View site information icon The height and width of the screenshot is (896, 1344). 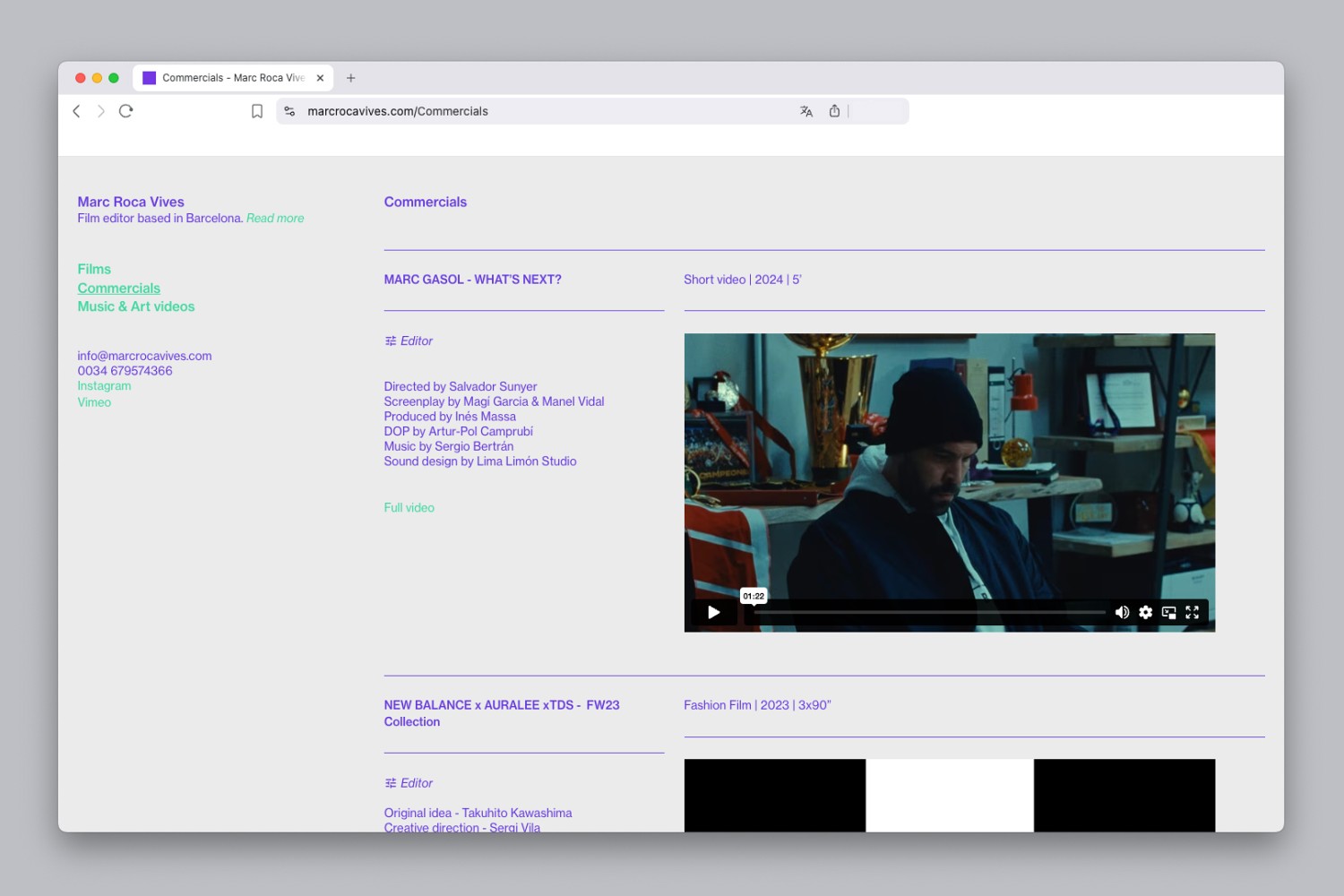pyautogui.click(x=289, y=111)
